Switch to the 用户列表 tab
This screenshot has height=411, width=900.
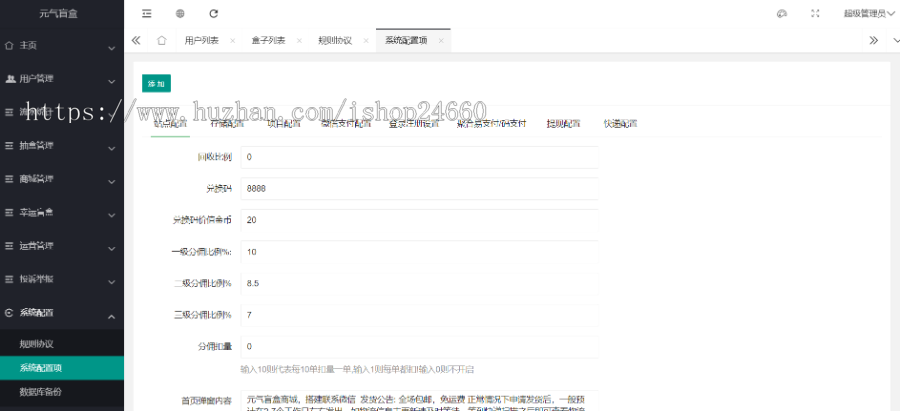pos(201,41)
